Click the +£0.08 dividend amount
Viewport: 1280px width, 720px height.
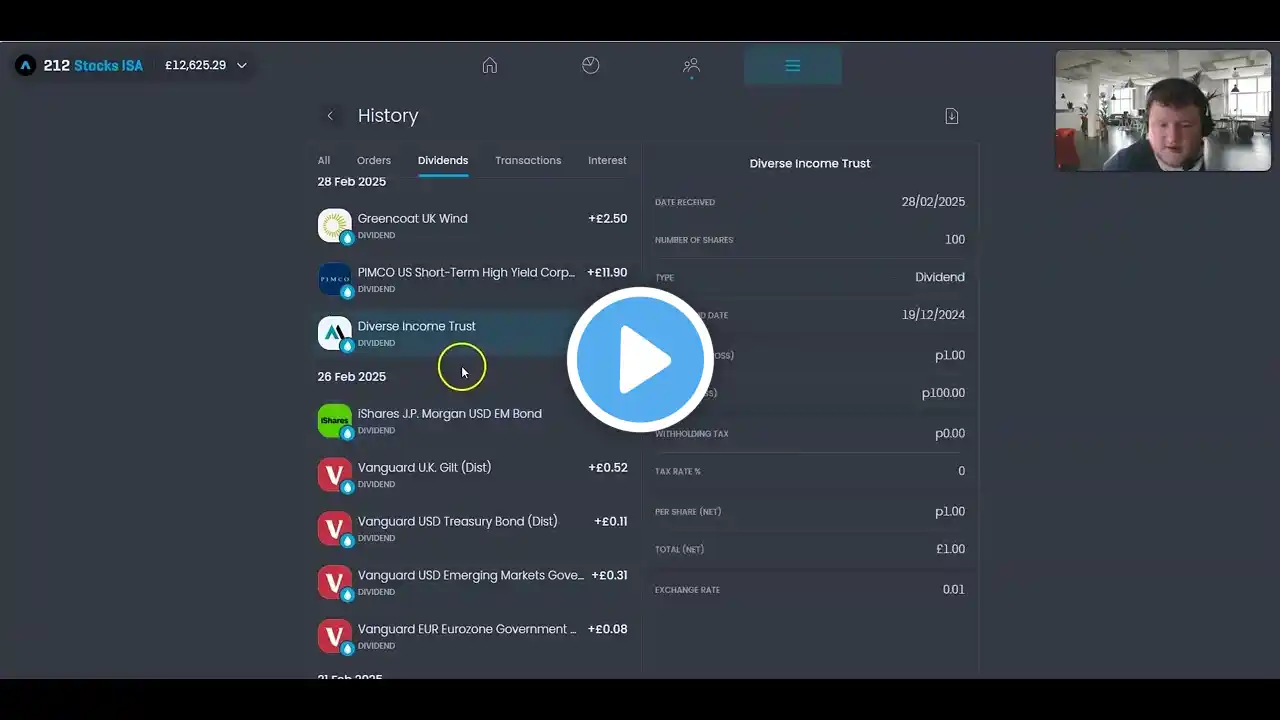tap(607, 630)
